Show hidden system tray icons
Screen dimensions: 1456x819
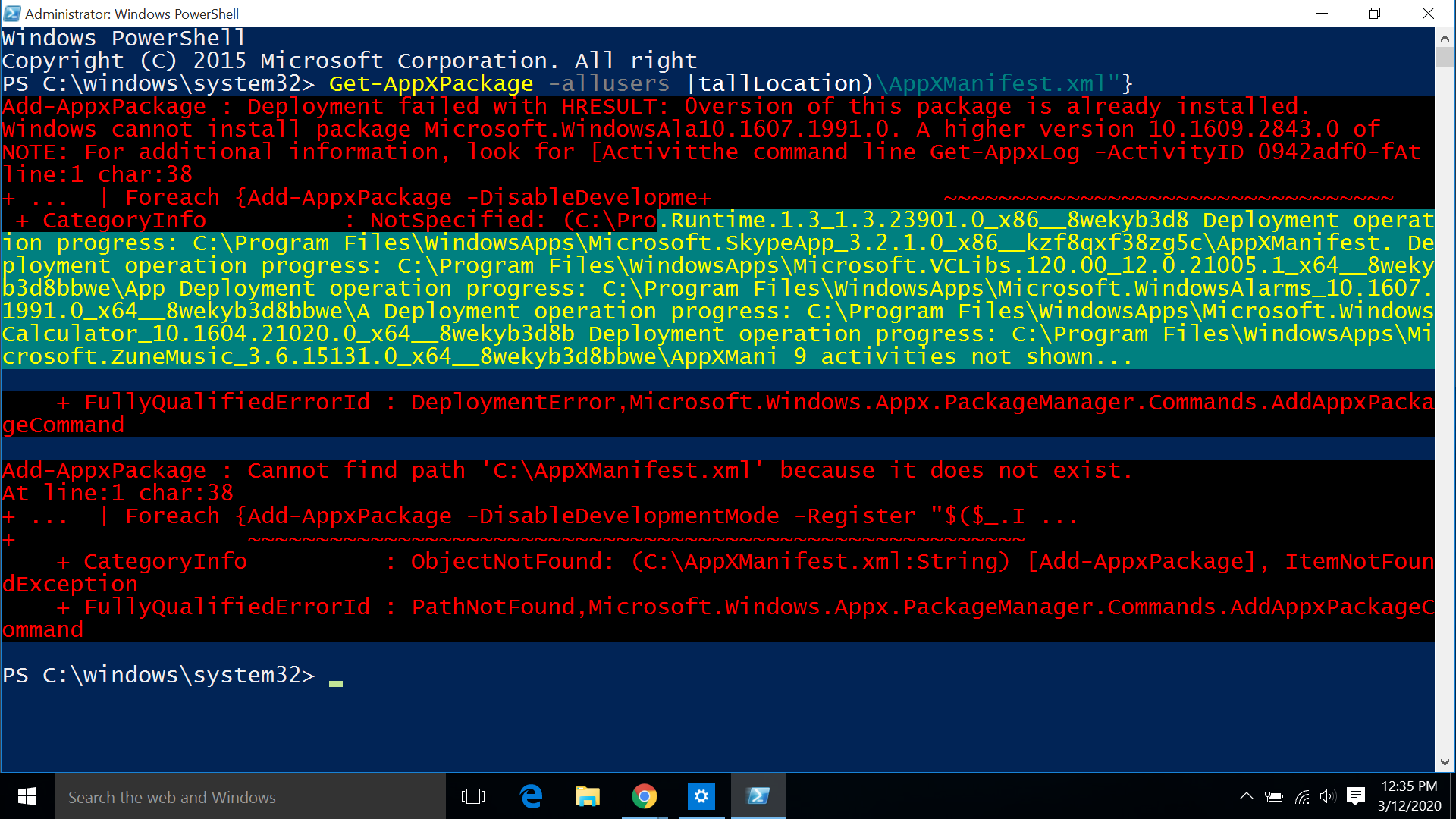[1246, 796]
